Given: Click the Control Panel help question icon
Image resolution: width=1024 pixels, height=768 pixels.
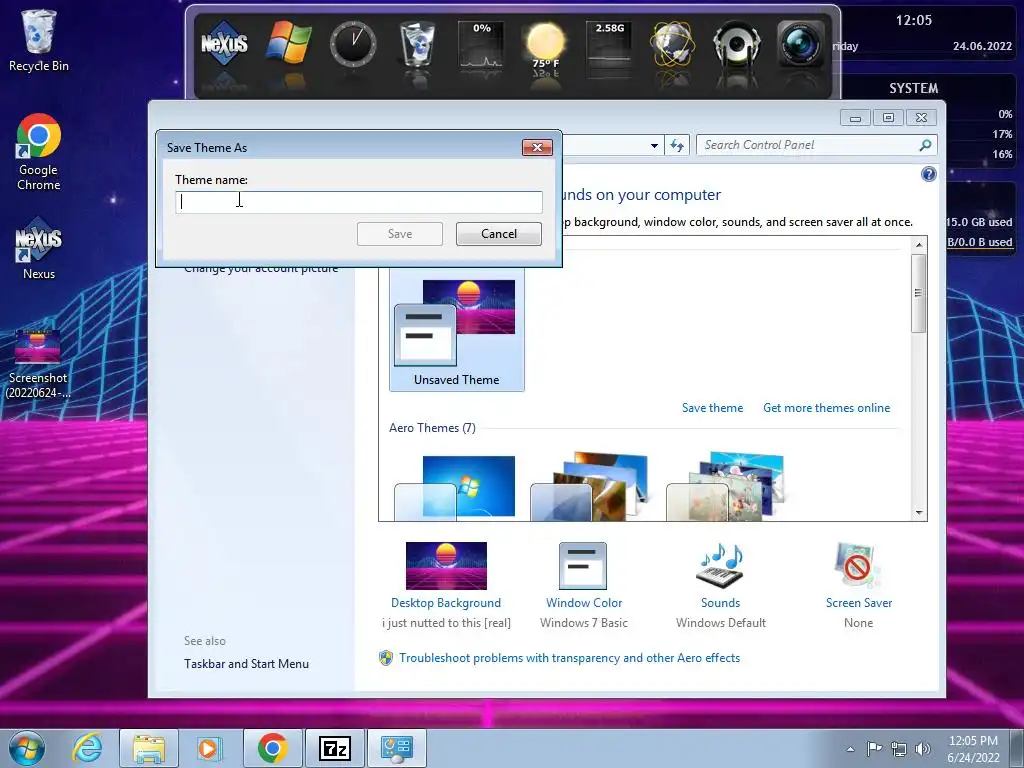Looking at the screenshot, I should click(x=929, y=174).
